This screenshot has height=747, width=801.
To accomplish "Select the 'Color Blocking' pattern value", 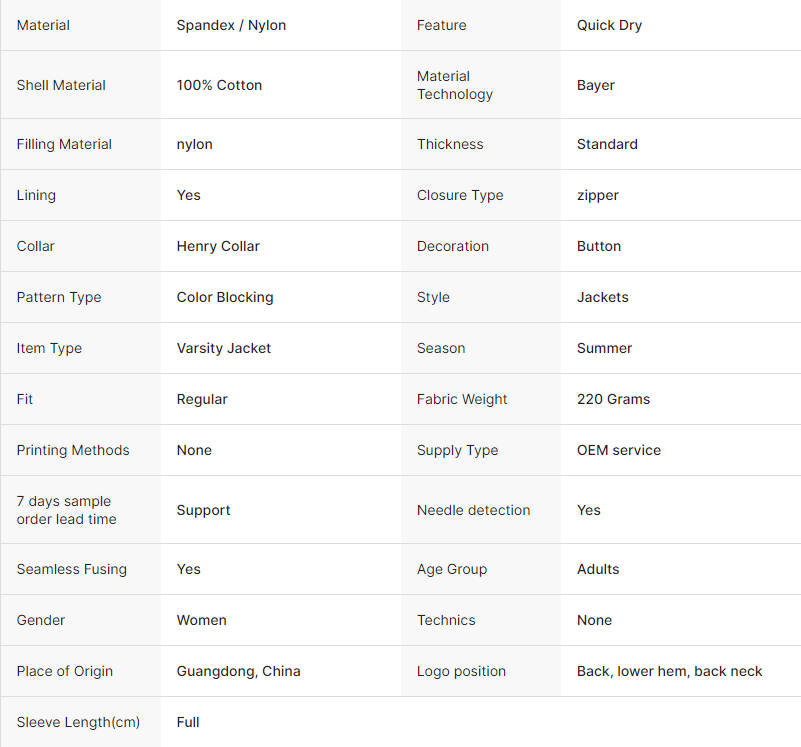I will (225, 297).
